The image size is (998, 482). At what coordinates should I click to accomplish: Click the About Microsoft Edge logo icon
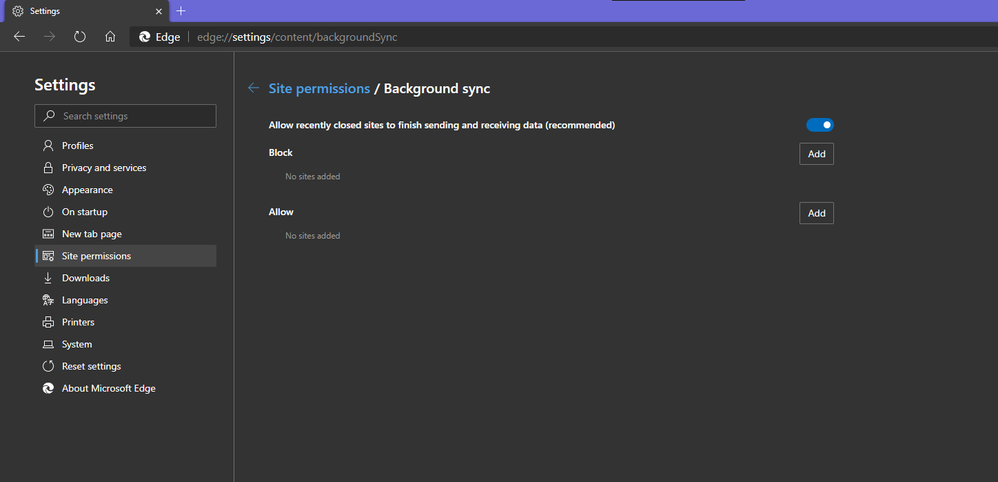click(48, 388)
